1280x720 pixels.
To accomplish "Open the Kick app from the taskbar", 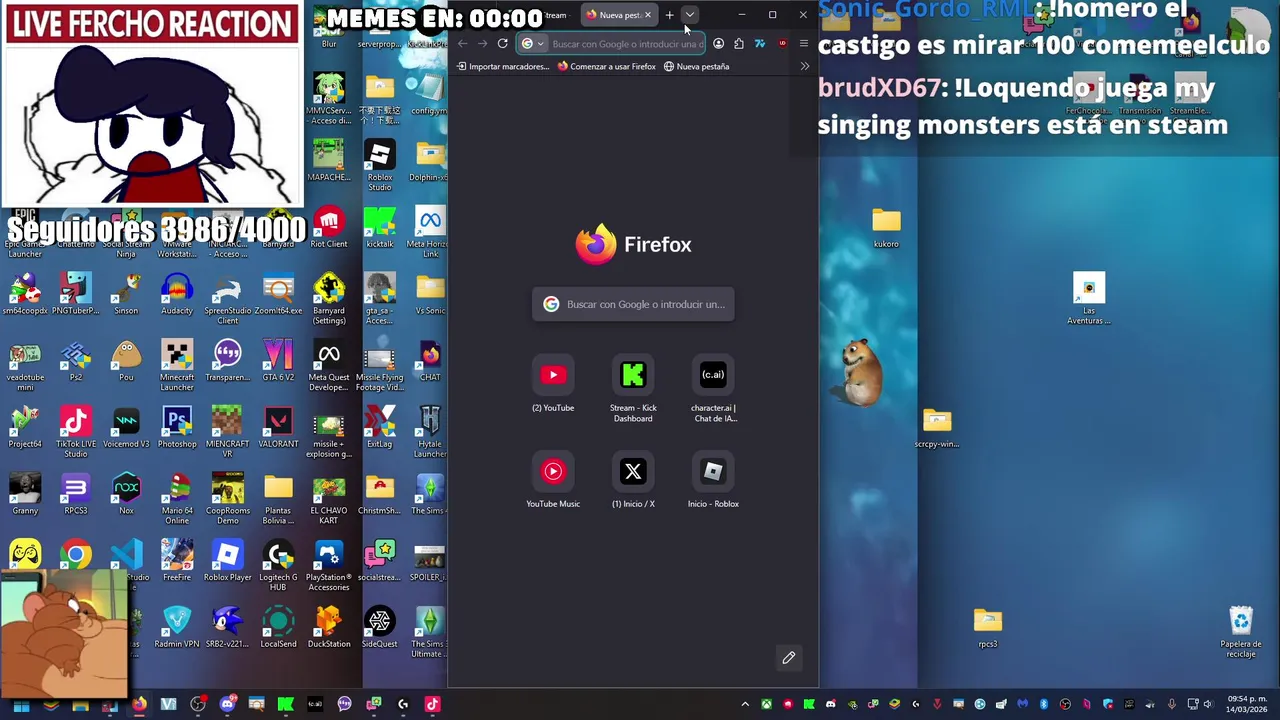I will [x=285, y=704].
